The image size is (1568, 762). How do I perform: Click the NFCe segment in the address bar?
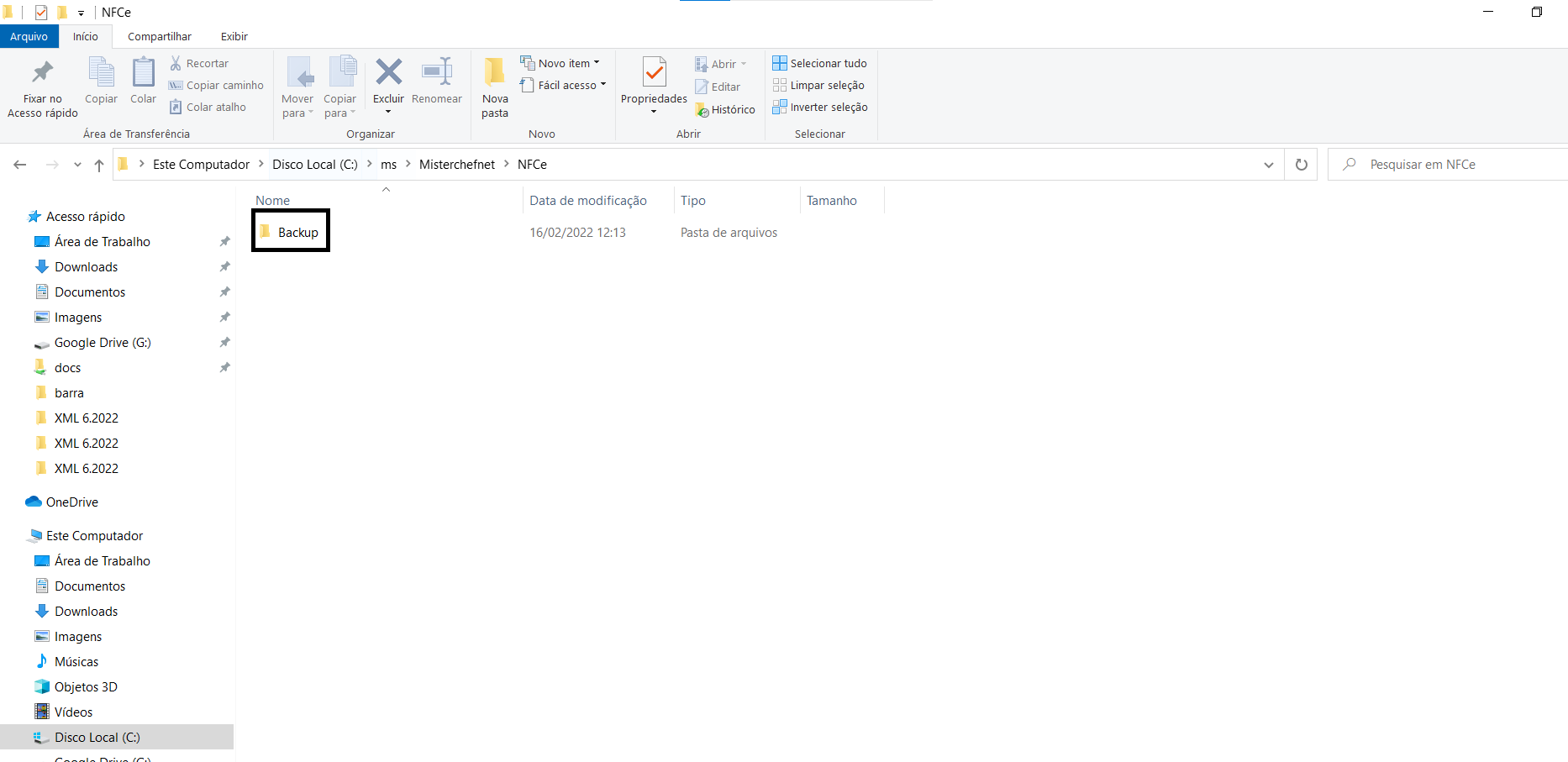(532, 164)
